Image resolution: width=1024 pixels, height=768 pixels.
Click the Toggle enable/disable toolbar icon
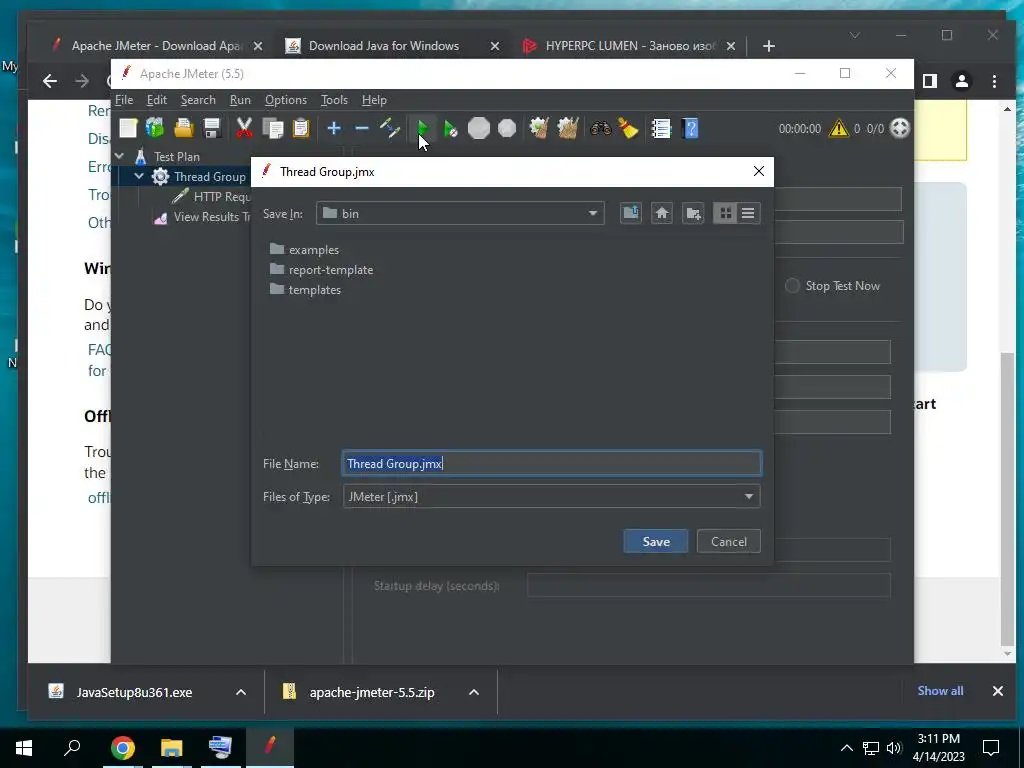pos(390,128)
